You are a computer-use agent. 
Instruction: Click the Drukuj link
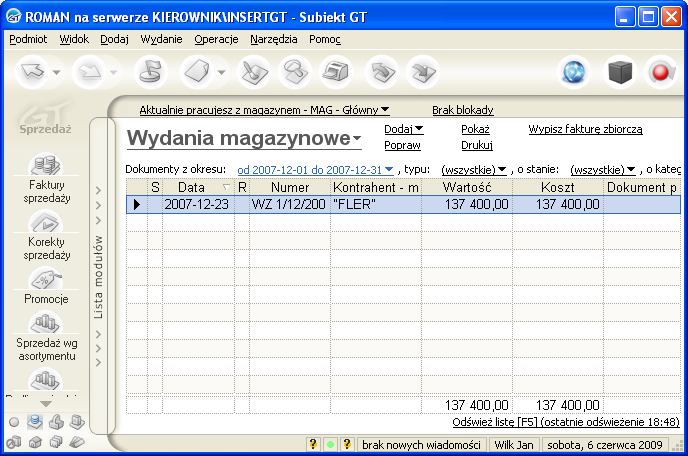[477, 145]
